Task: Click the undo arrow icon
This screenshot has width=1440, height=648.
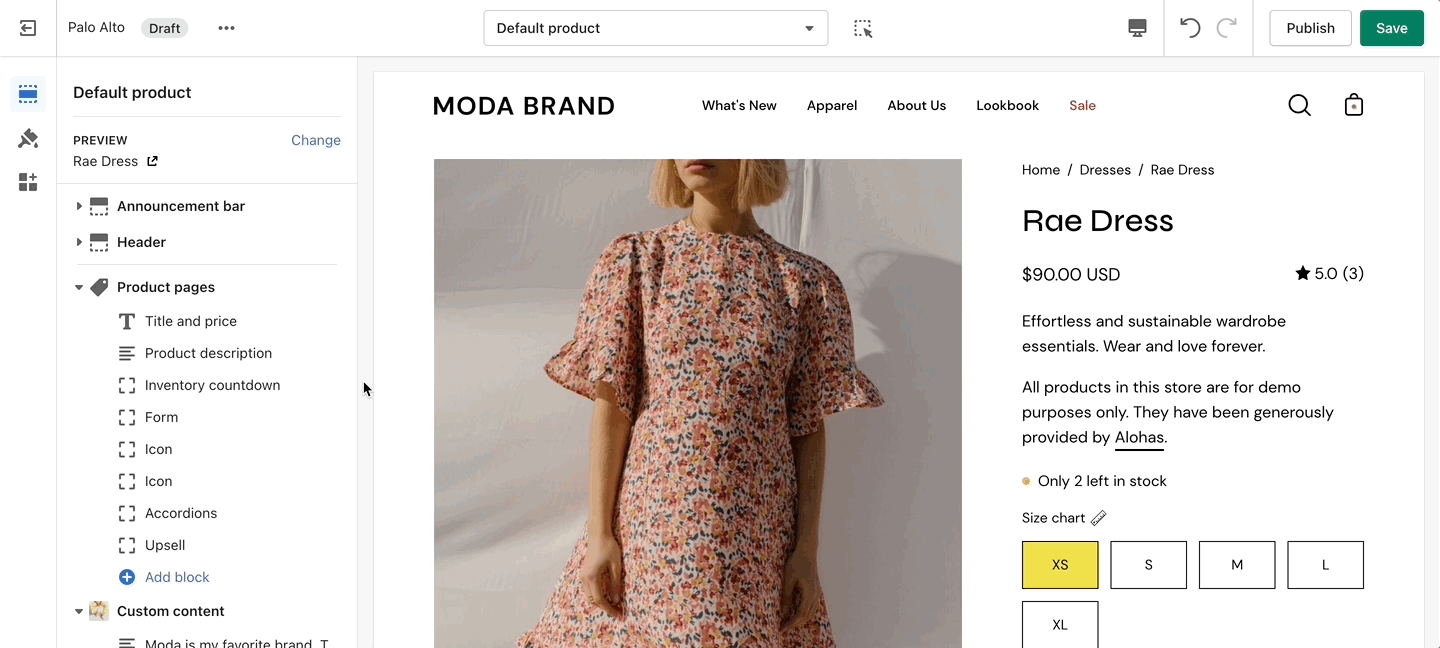Action: (1190, 28)
